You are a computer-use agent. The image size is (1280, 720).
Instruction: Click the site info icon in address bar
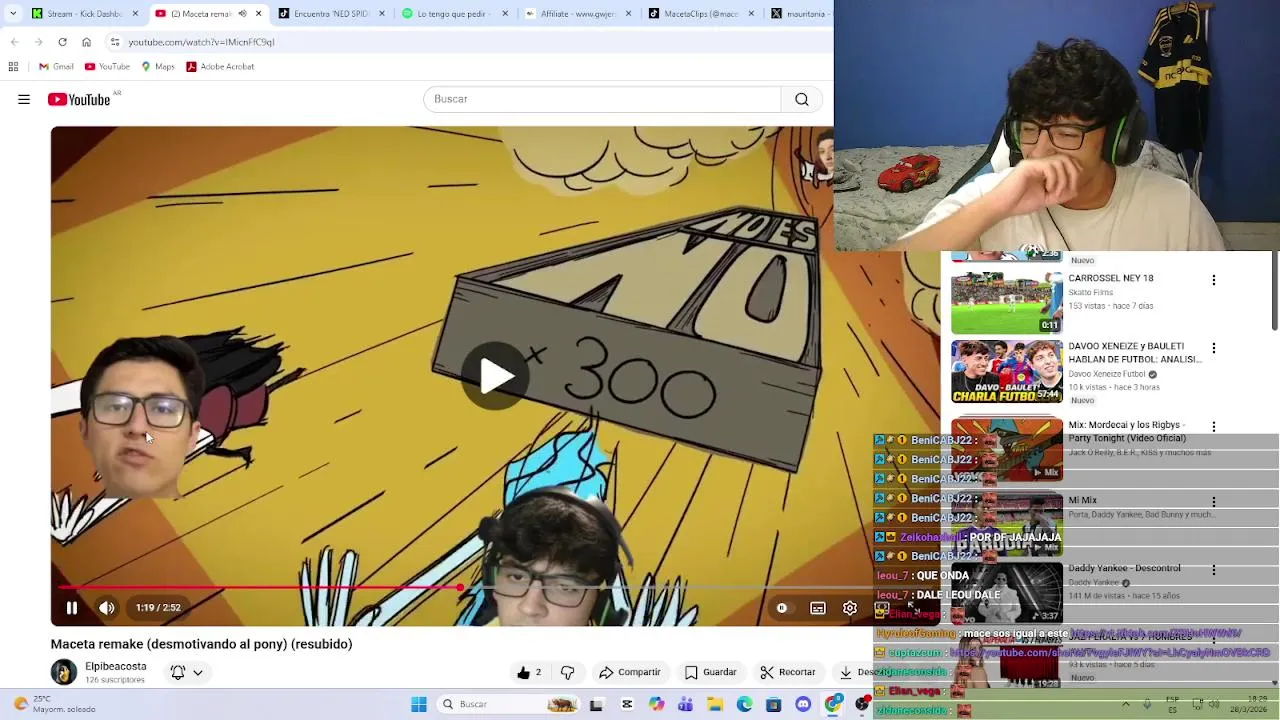pyautogui.click(x=115, y=42)
